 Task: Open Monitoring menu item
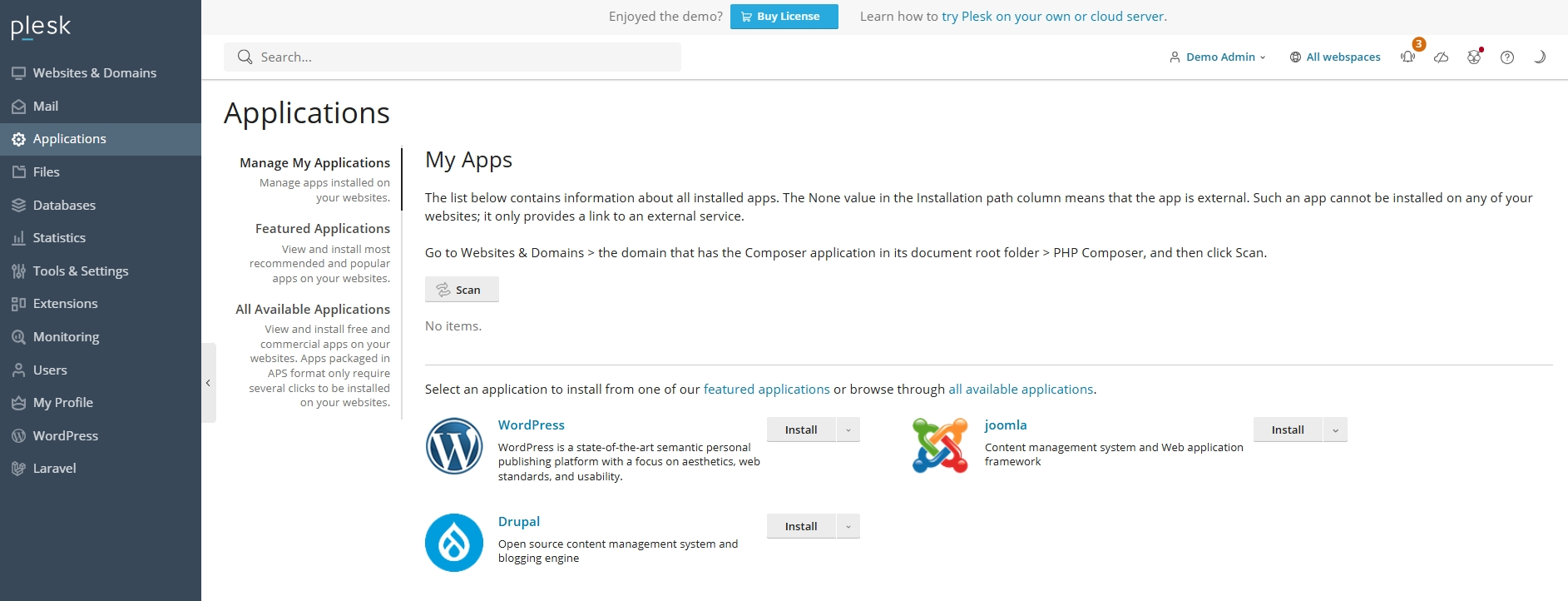tap(101, 337)
